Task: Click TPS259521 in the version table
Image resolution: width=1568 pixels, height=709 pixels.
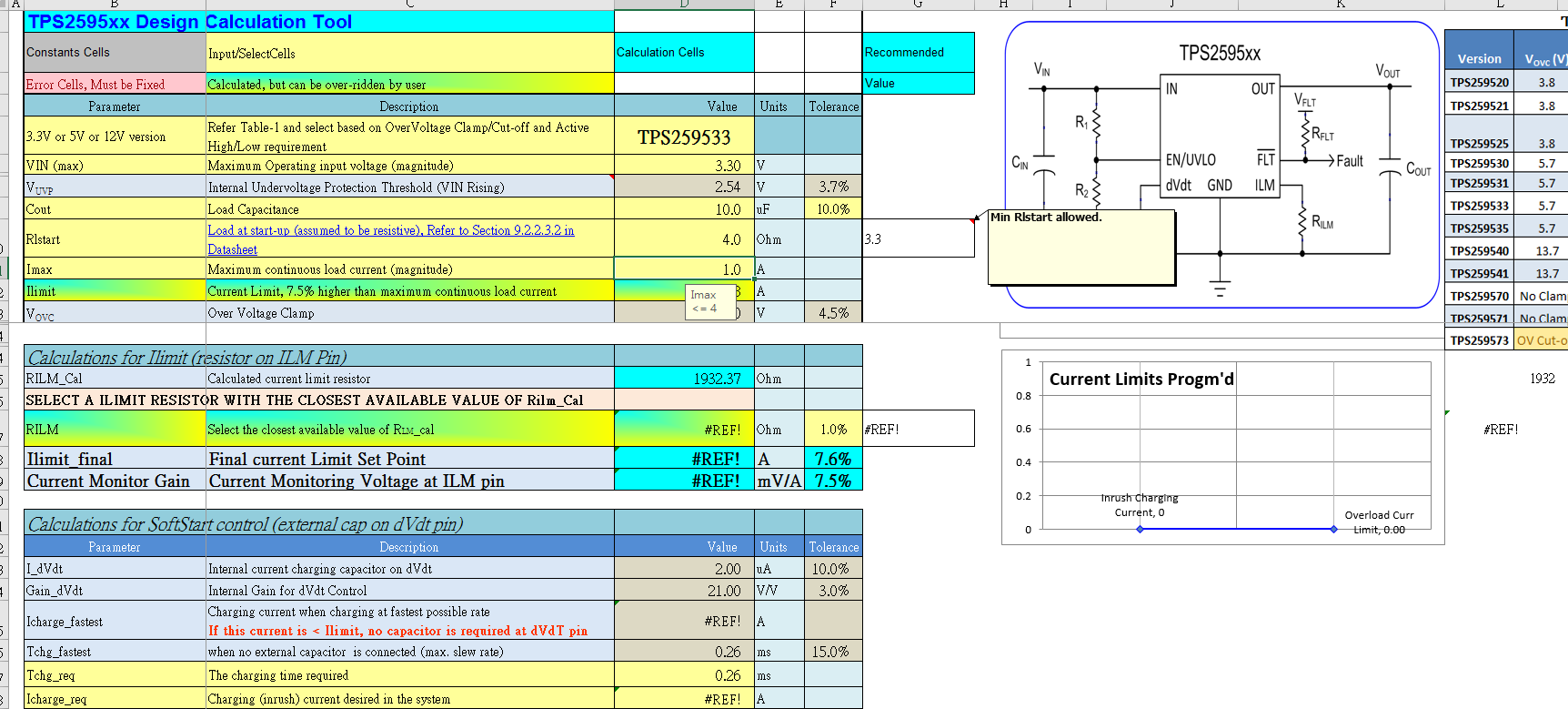Action: click(x=1479, y=106)
